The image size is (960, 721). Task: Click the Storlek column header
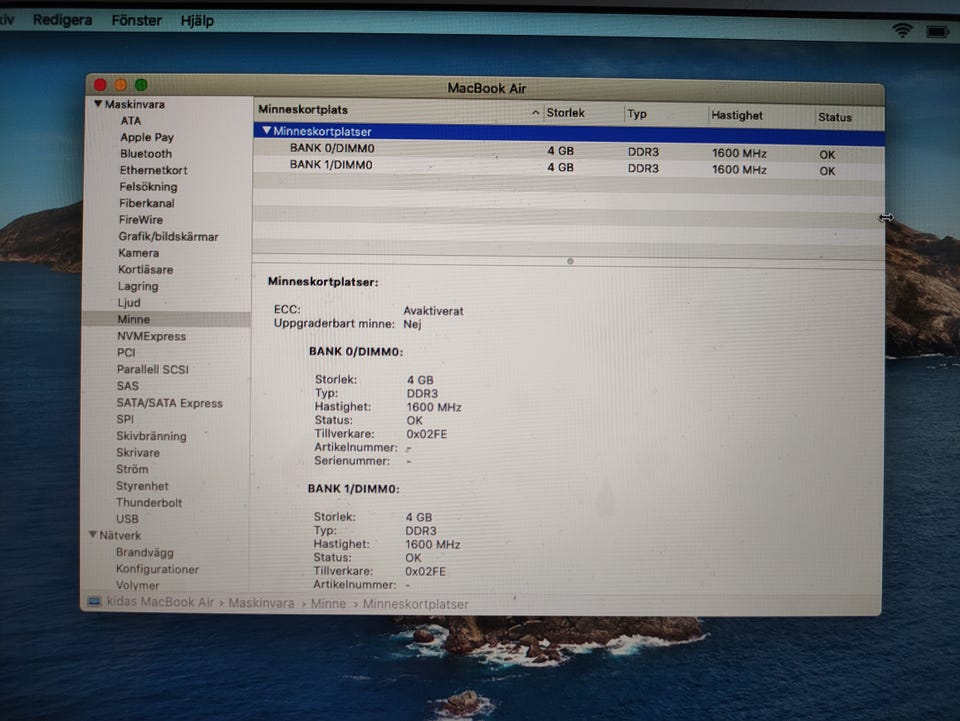(566, 113)
